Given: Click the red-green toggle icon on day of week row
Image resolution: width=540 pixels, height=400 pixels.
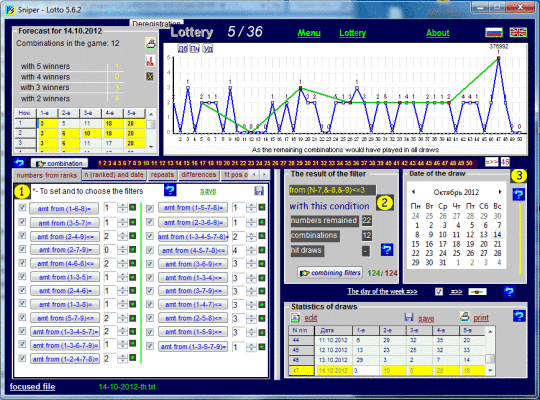Looking at the screenshot, I should [477, 292].
